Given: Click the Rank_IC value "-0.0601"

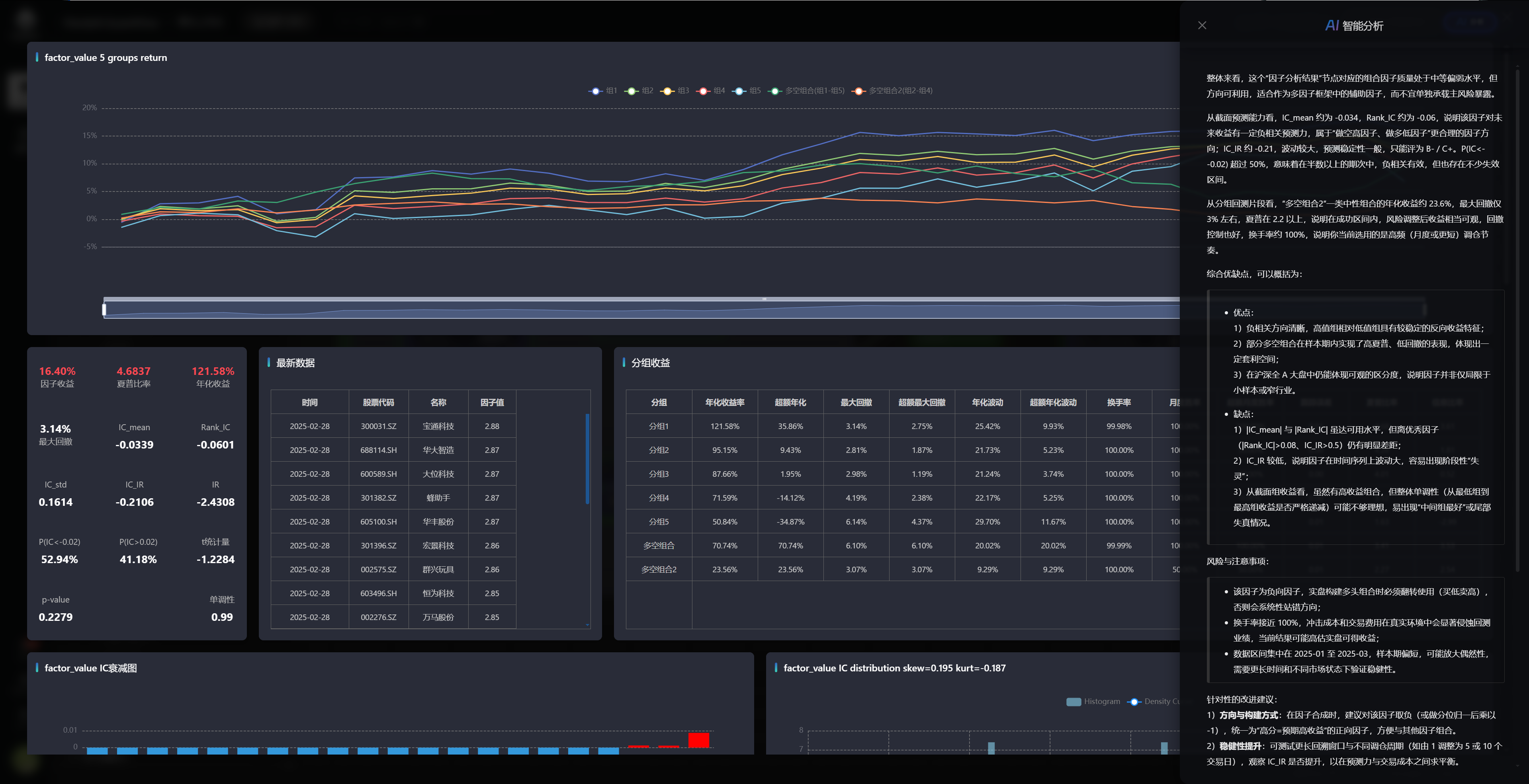Looking at the screenshot, I should (215, 445).
